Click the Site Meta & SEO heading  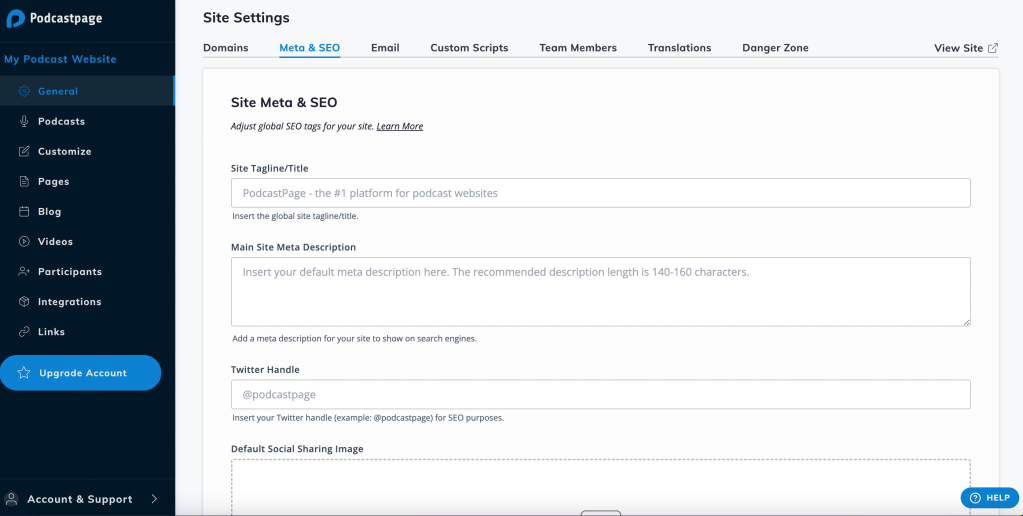click(x=284, y=102)
